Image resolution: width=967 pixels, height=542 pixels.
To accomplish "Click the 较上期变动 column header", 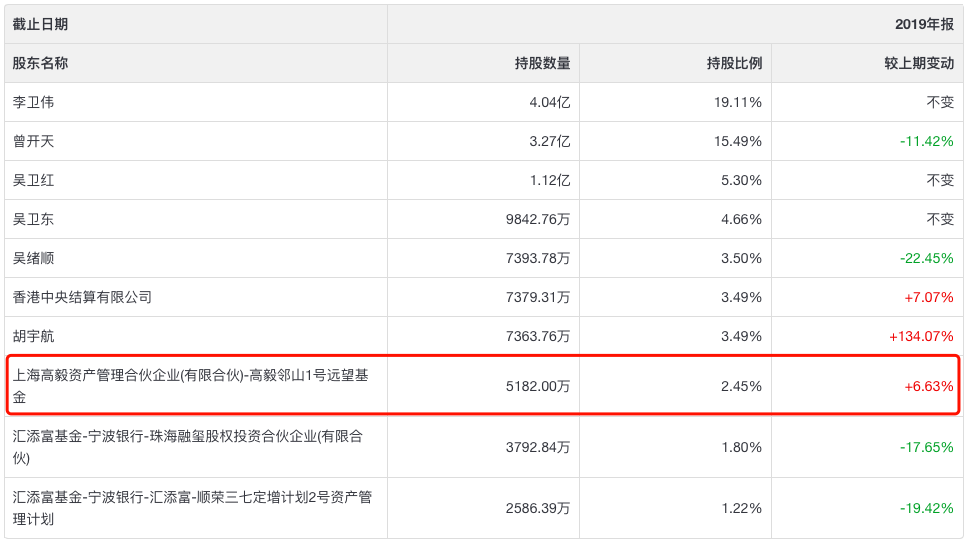I will pos(919,63).
